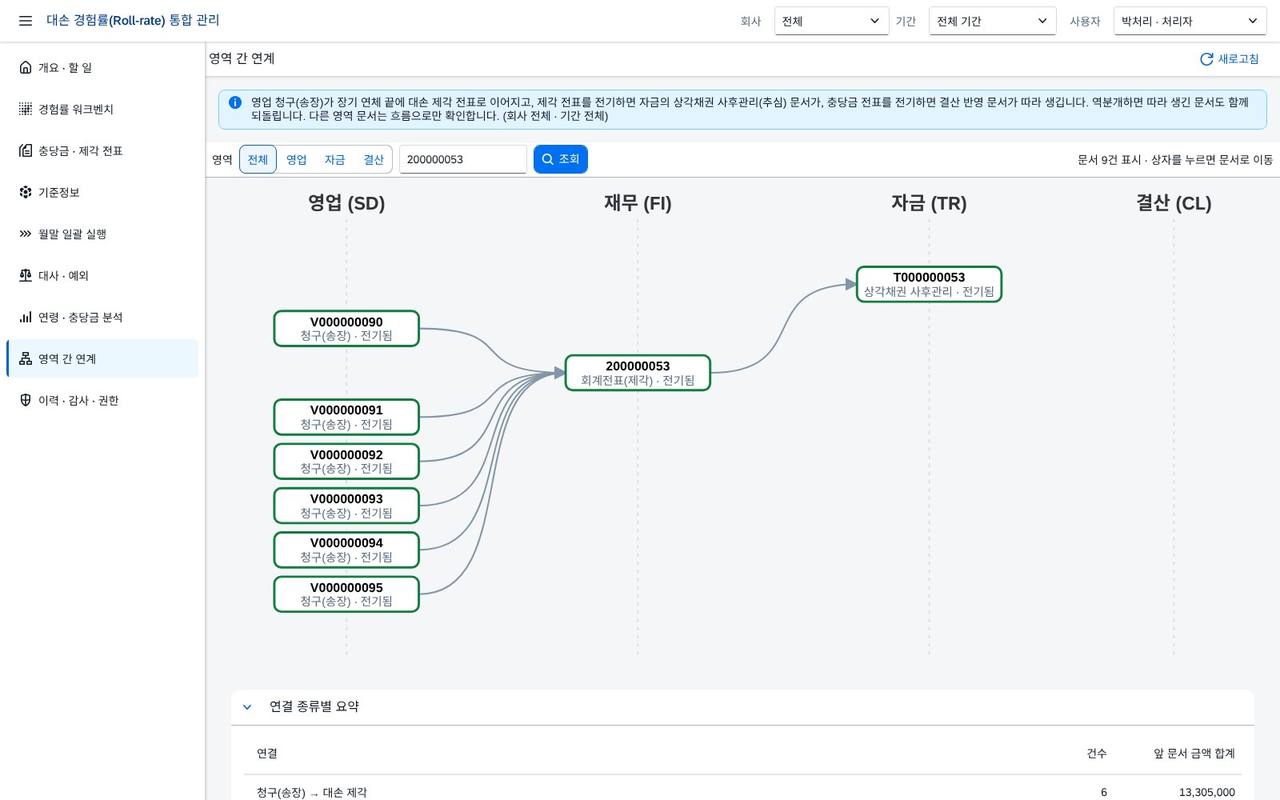Collapse the 연결 종류별 요약 panel
1280x800 pixels.
tap(247, 707)
